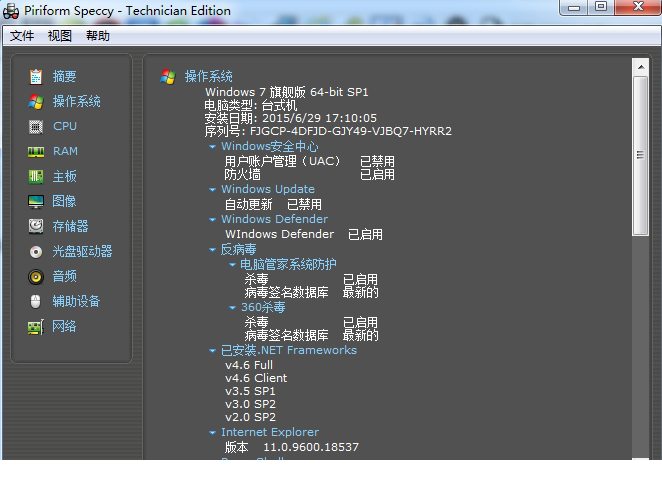Click the v4.6 Client framework entry
The height and width of the screenshot is (478, 662).
[256, 378]
